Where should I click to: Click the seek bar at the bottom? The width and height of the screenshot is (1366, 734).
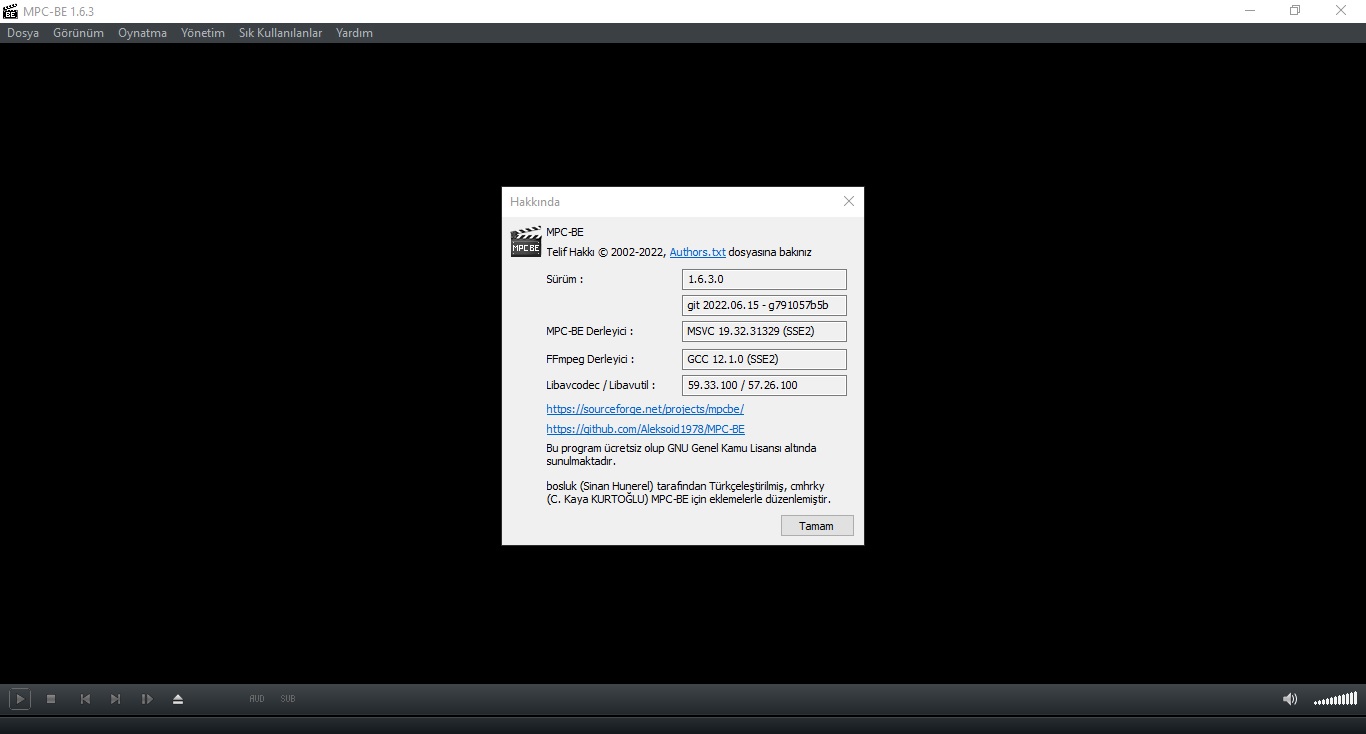683,724
